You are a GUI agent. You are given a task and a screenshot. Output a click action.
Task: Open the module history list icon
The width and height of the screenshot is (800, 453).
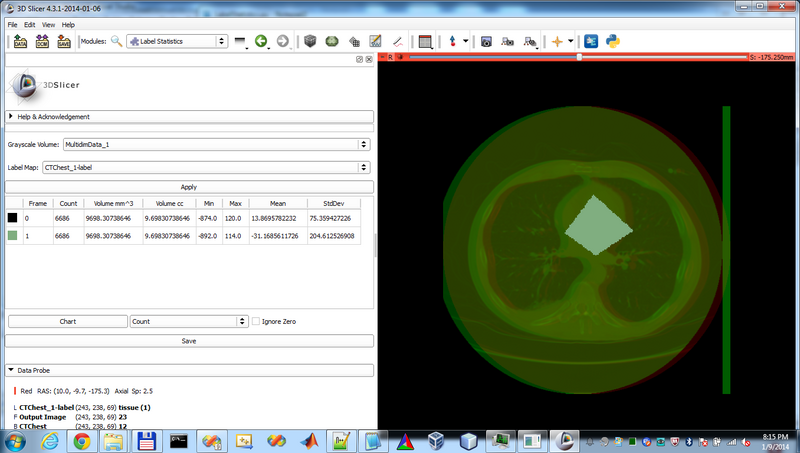click(240, 41)
